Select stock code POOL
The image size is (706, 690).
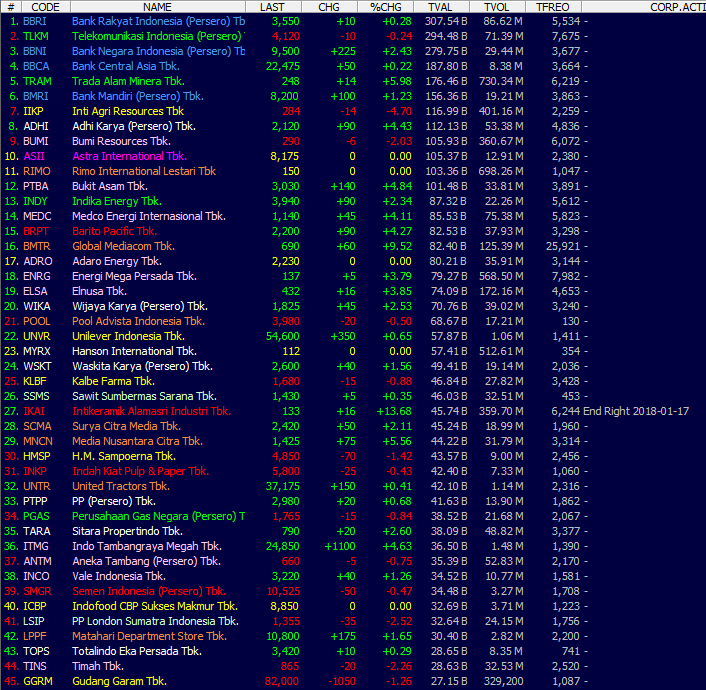coord(37,321)
